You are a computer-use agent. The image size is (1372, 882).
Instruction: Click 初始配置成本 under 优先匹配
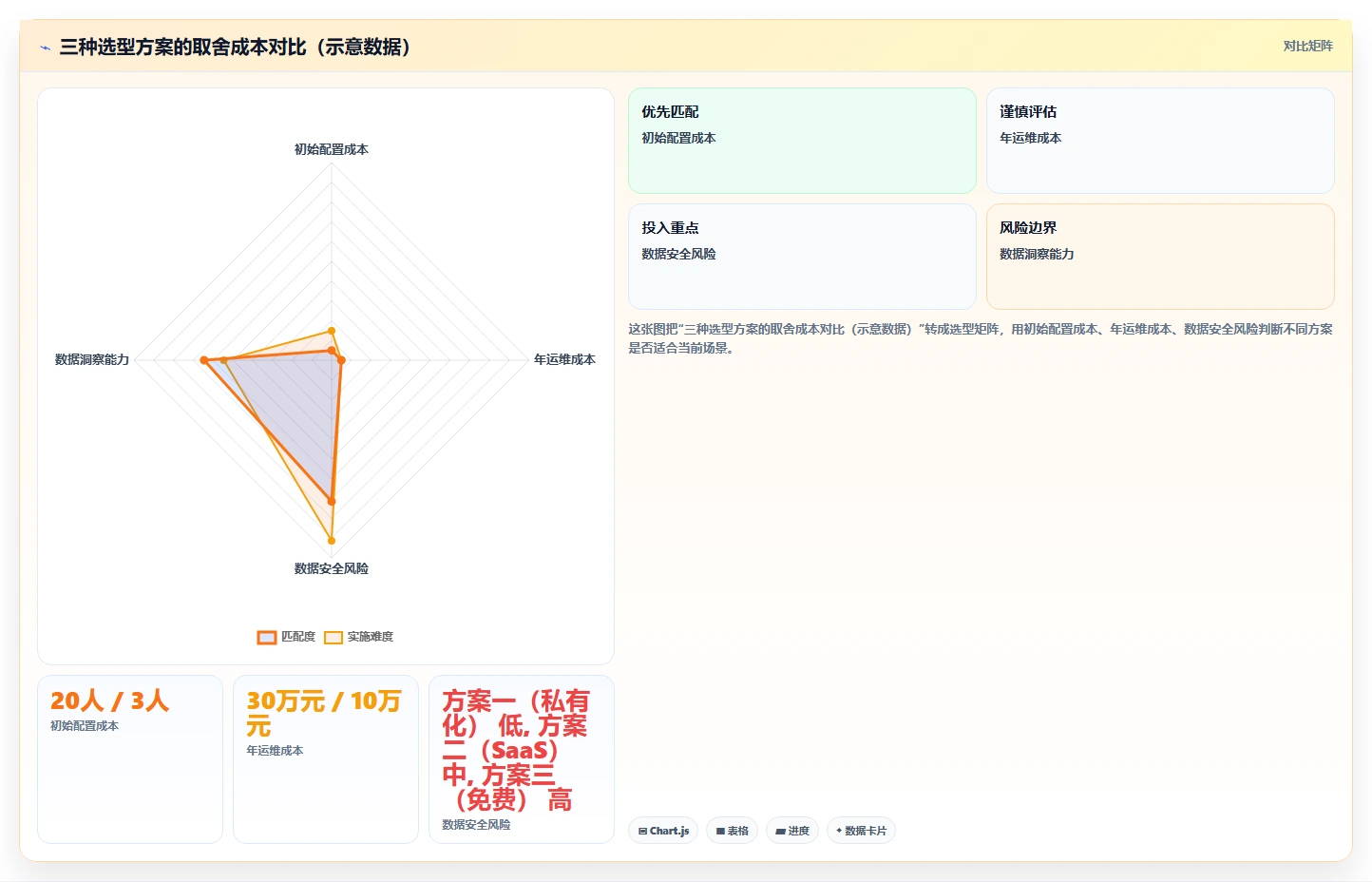point(678,138)
